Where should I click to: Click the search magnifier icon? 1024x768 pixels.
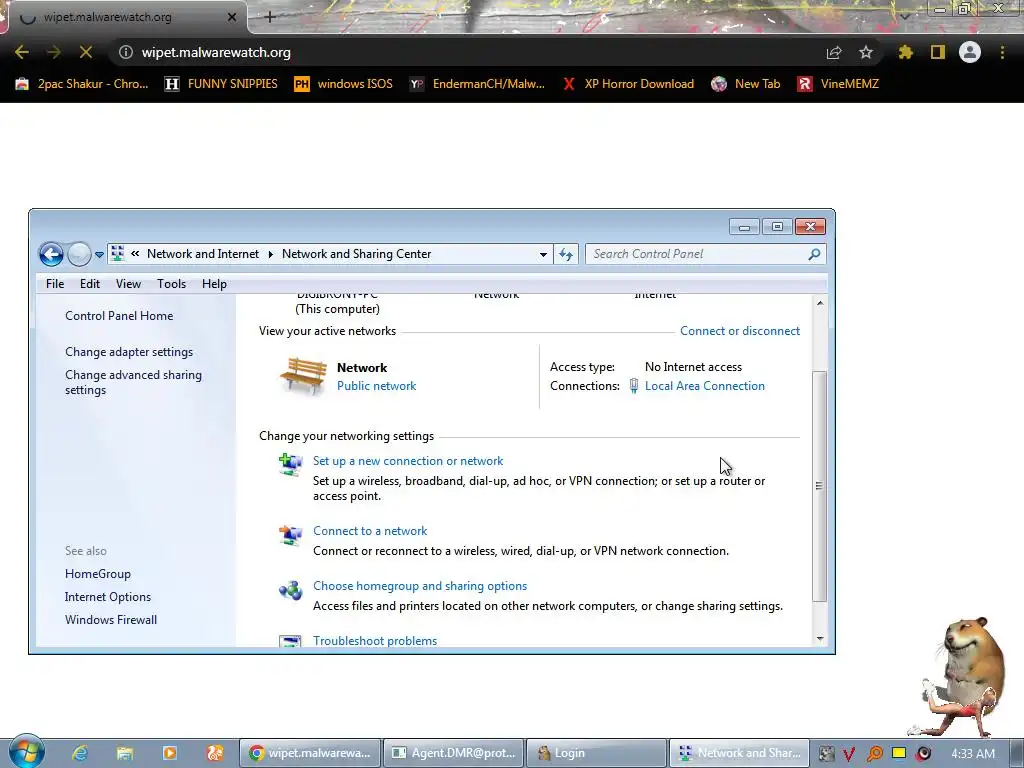coord(814,254)
